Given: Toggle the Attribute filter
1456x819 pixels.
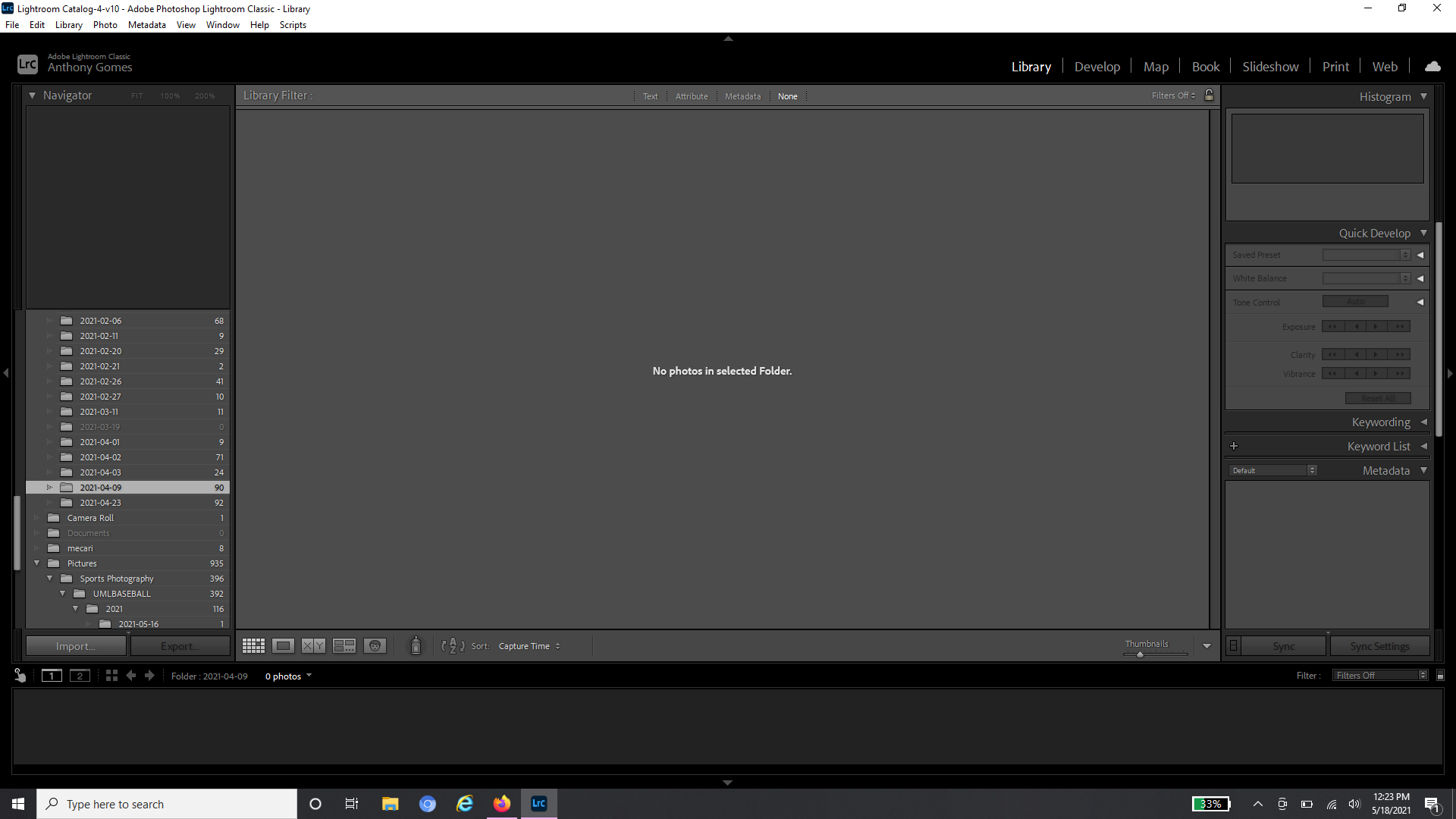Looking at the screenshot, I should point(691,96).
